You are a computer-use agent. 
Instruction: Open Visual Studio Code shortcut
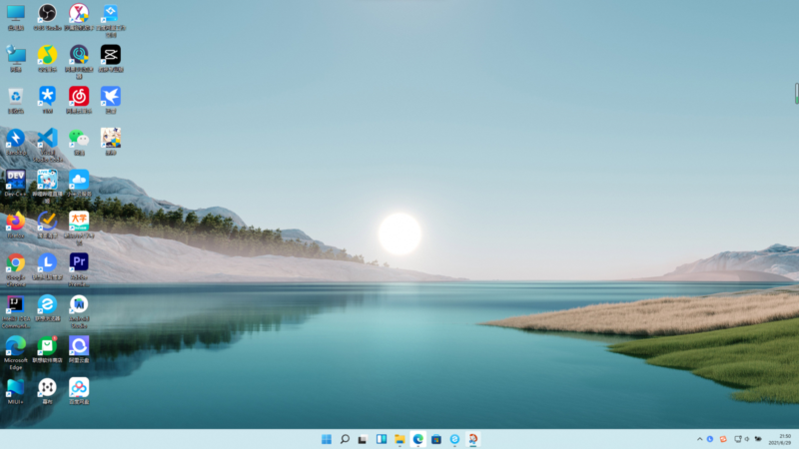tap(47, 138)
